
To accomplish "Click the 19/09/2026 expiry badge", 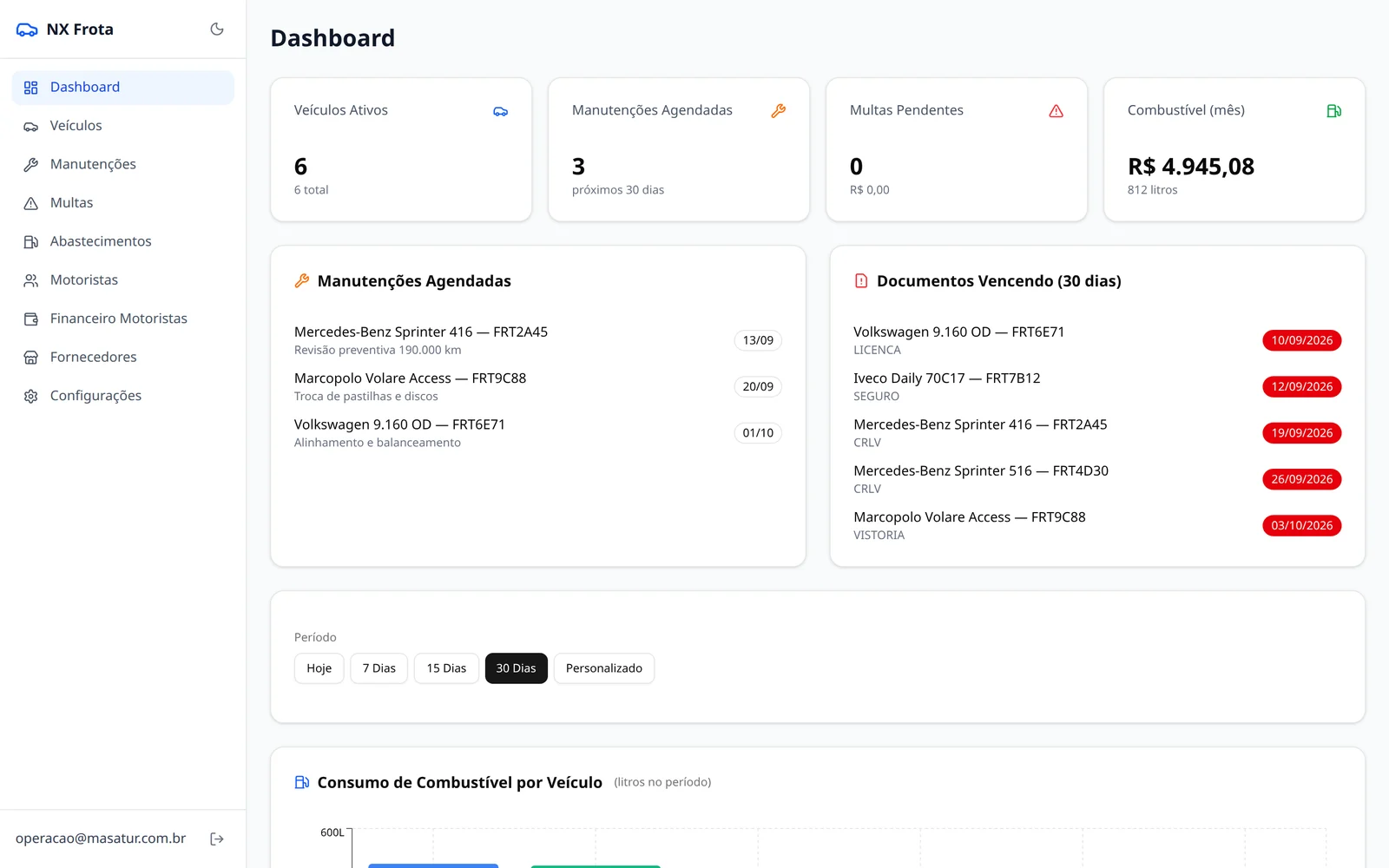I will coord(1302,433).
